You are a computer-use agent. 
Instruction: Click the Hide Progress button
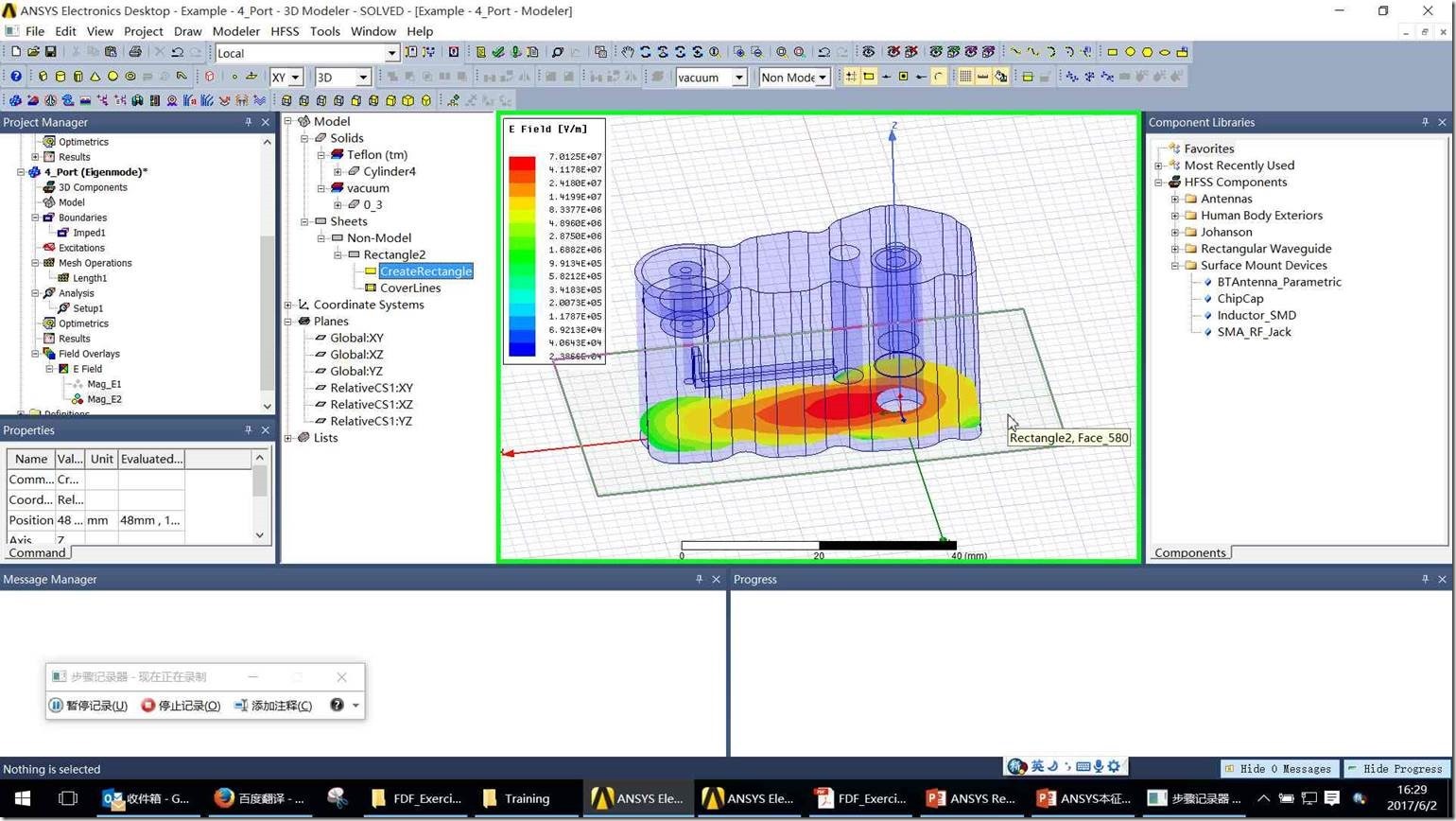1395,769
